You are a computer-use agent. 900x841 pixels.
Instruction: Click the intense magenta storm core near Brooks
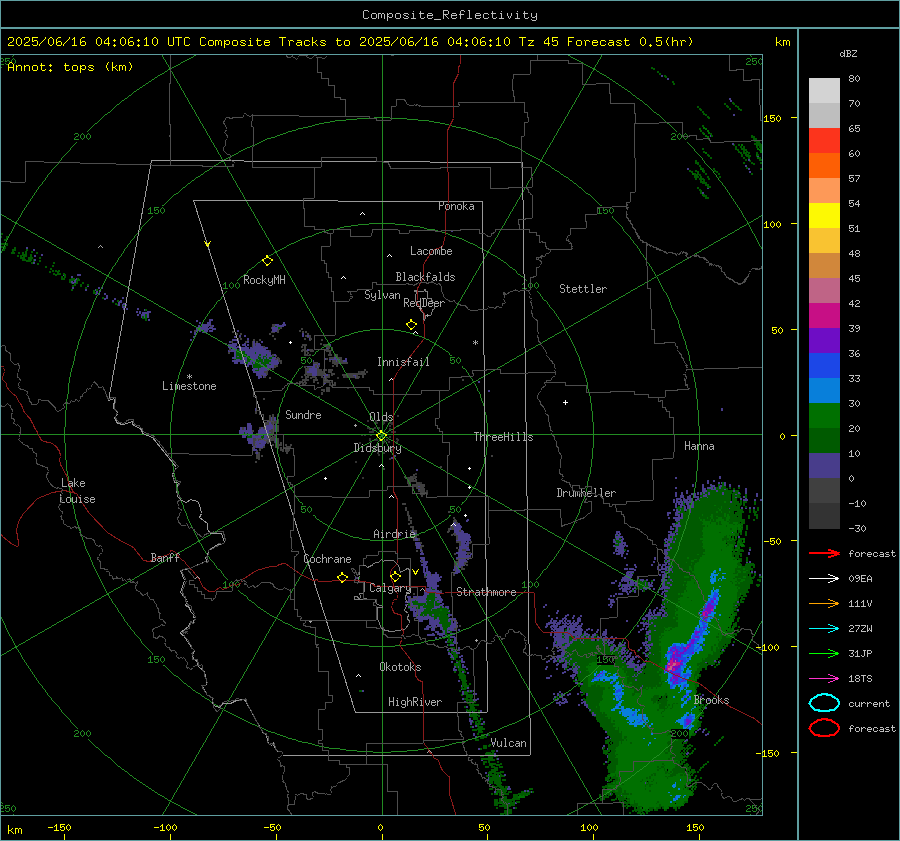click(x=674, y=666)
